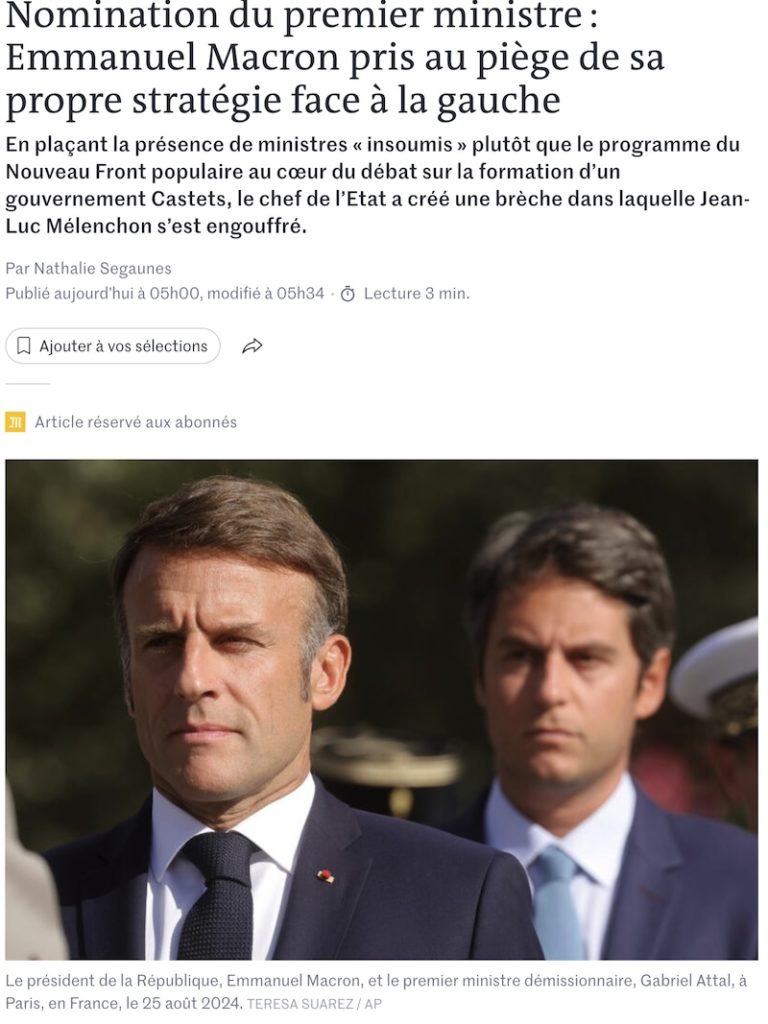The width and height of the screenshot is (768, 1024).
Task: Click the short divider line below the buttons
Action: coord(27,383)
